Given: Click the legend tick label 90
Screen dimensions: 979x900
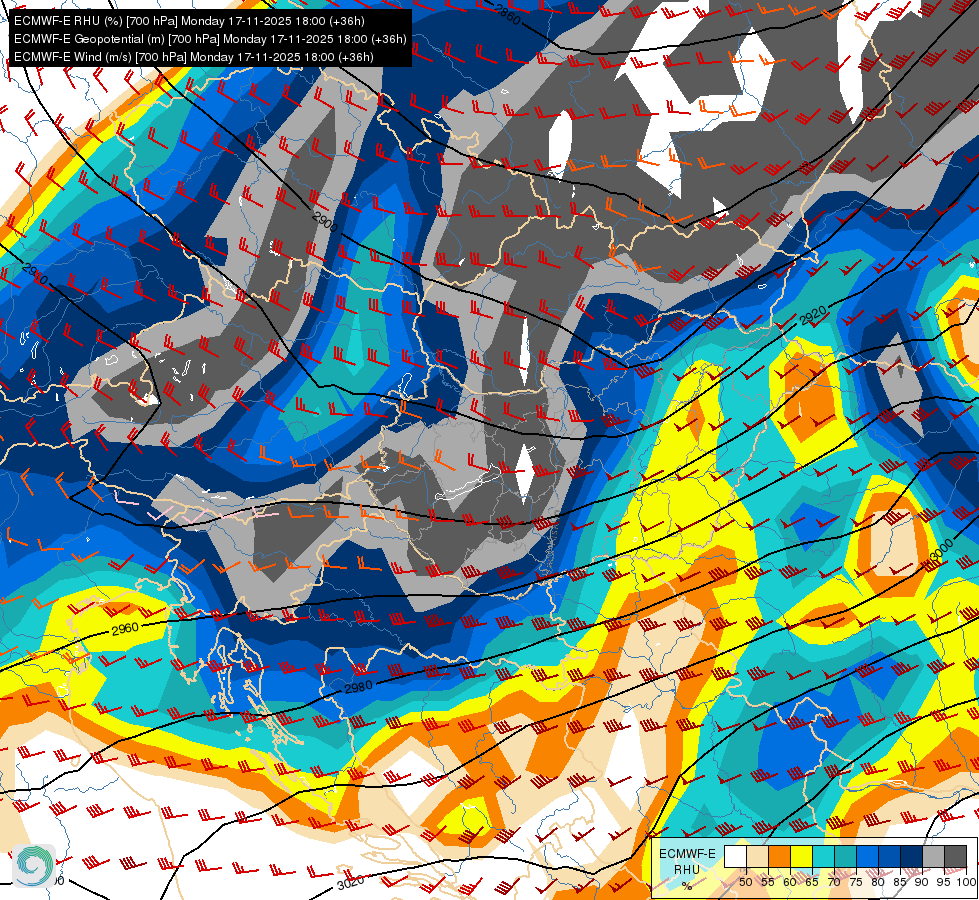Looking at the screenshot, I should (x=922, y=882).
